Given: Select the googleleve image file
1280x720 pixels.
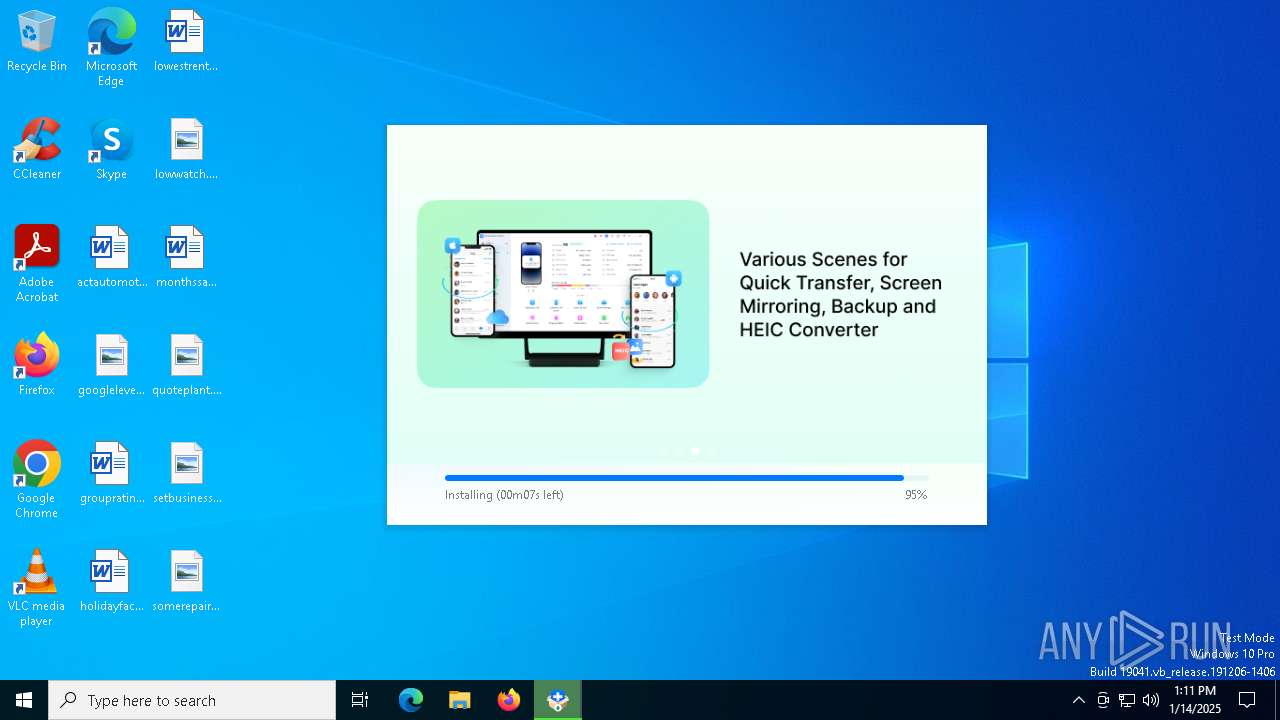Looking at the screenshot, I should (x=111, y=366).
